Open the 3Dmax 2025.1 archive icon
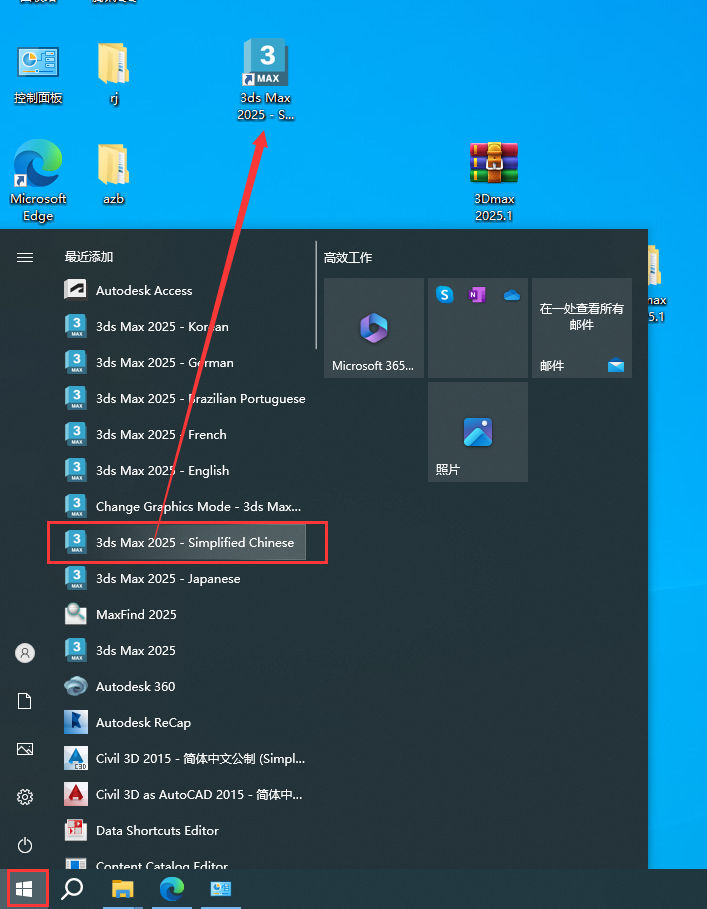The image size is (707, 909). point(494,183)
